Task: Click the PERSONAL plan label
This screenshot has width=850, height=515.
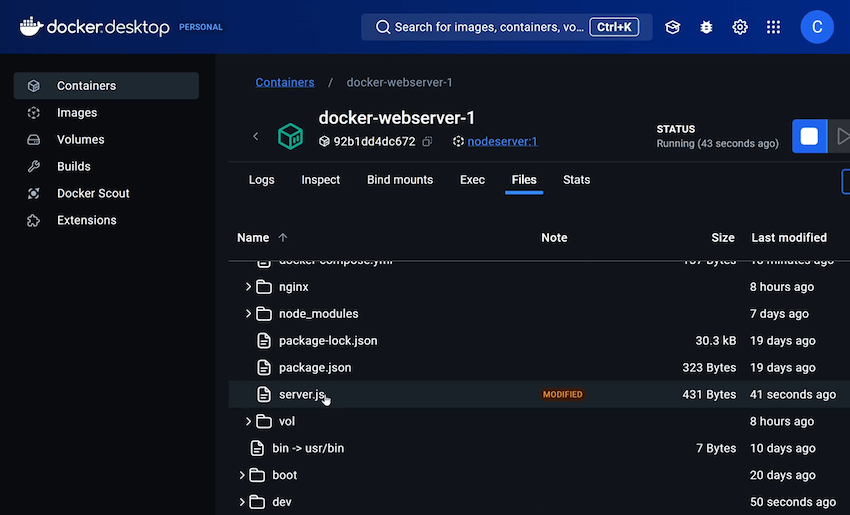Action: pos(201,27)
